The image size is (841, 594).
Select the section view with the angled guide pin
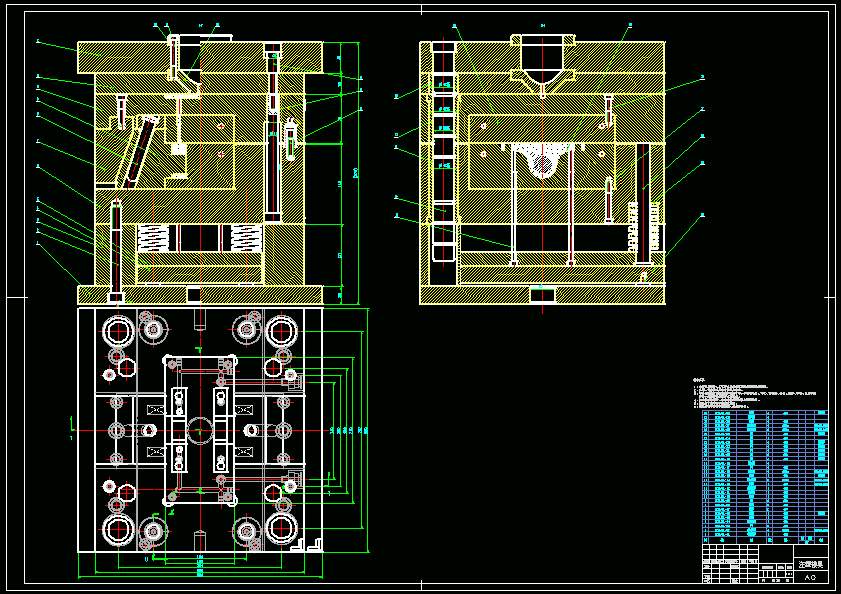point(200,170)
